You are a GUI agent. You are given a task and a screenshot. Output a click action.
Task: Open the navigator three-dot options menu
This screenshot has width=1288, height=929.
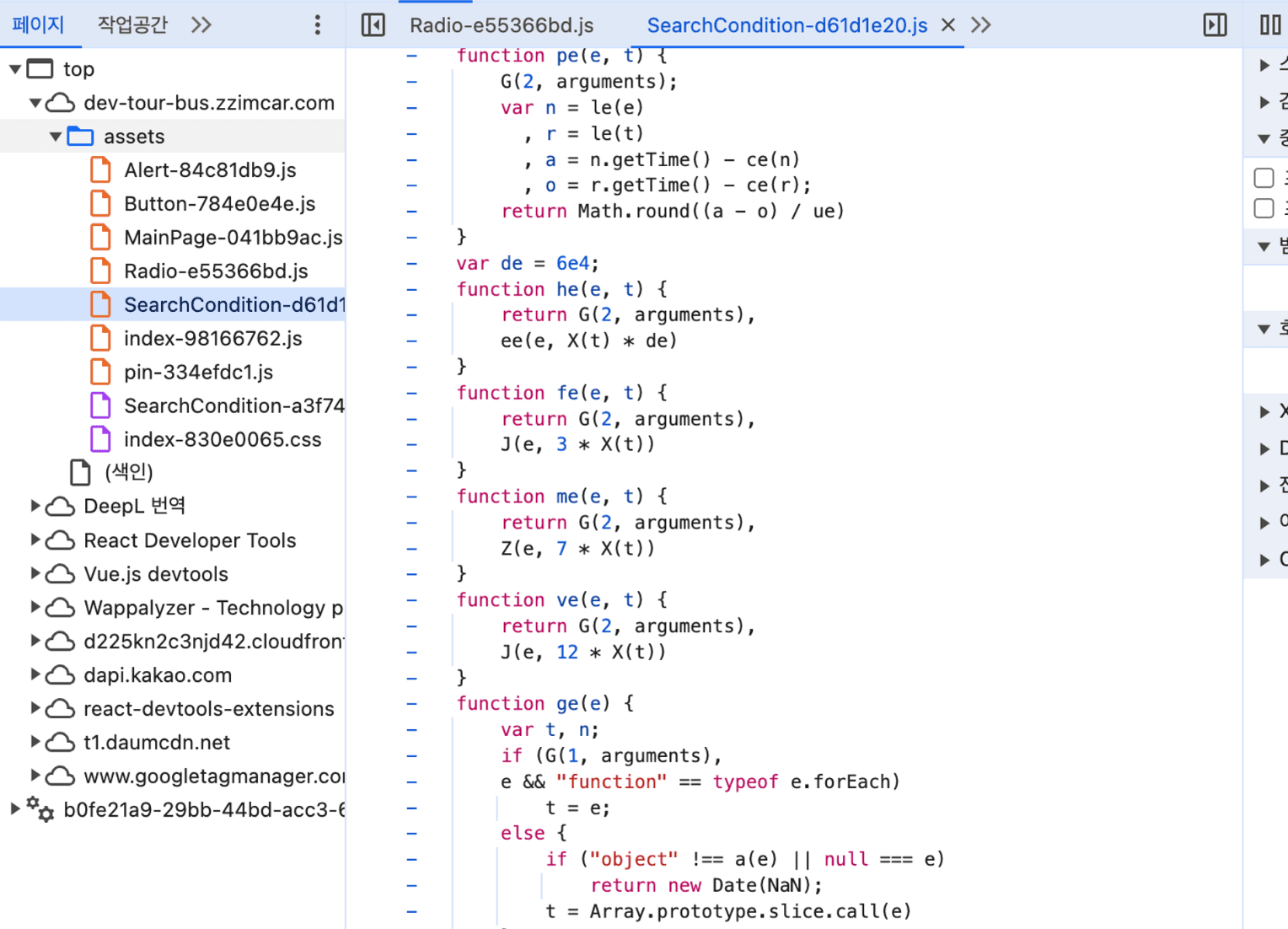click(318, 25)
